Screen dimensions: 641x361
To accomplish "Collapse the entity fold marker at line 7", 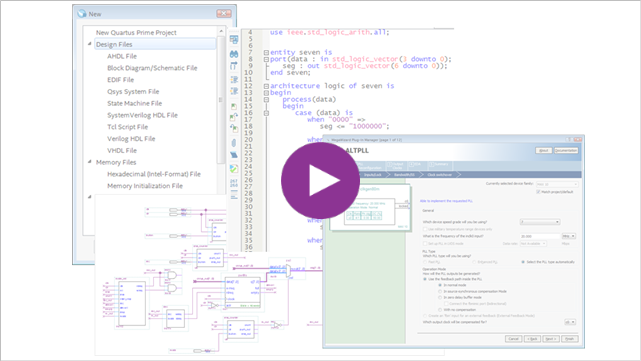I will coord(266,52).
